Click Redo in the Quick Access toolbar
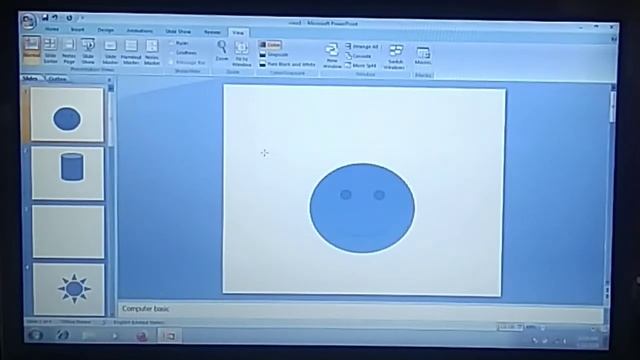Viewport: 640px width, 360px height. (x=69, y=18)
